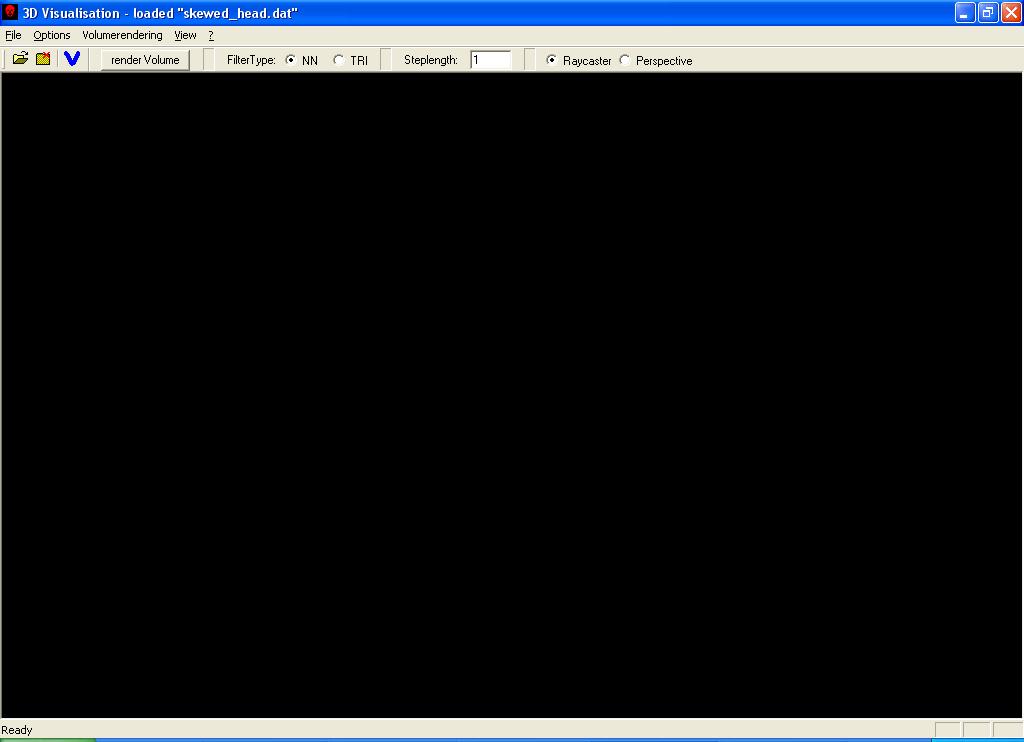This screenshot has width=1024, height=742.
Task: Click the black 3D render viewport
Action: [512, 395]
